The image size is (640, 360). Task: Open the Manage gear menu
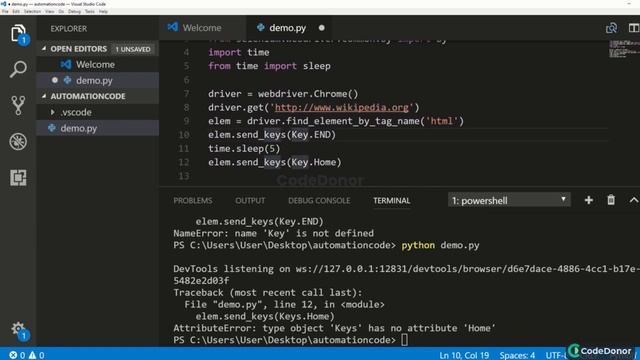[x=18, y=329]
